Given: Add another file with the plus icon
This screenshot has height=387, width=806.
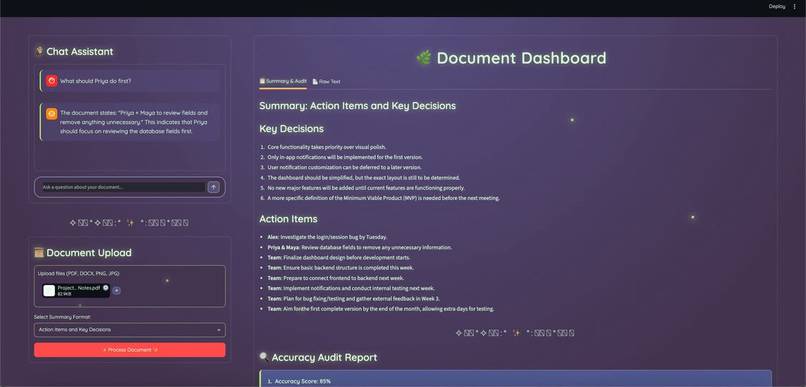Looking at the screenshot, I should point(117,290).
